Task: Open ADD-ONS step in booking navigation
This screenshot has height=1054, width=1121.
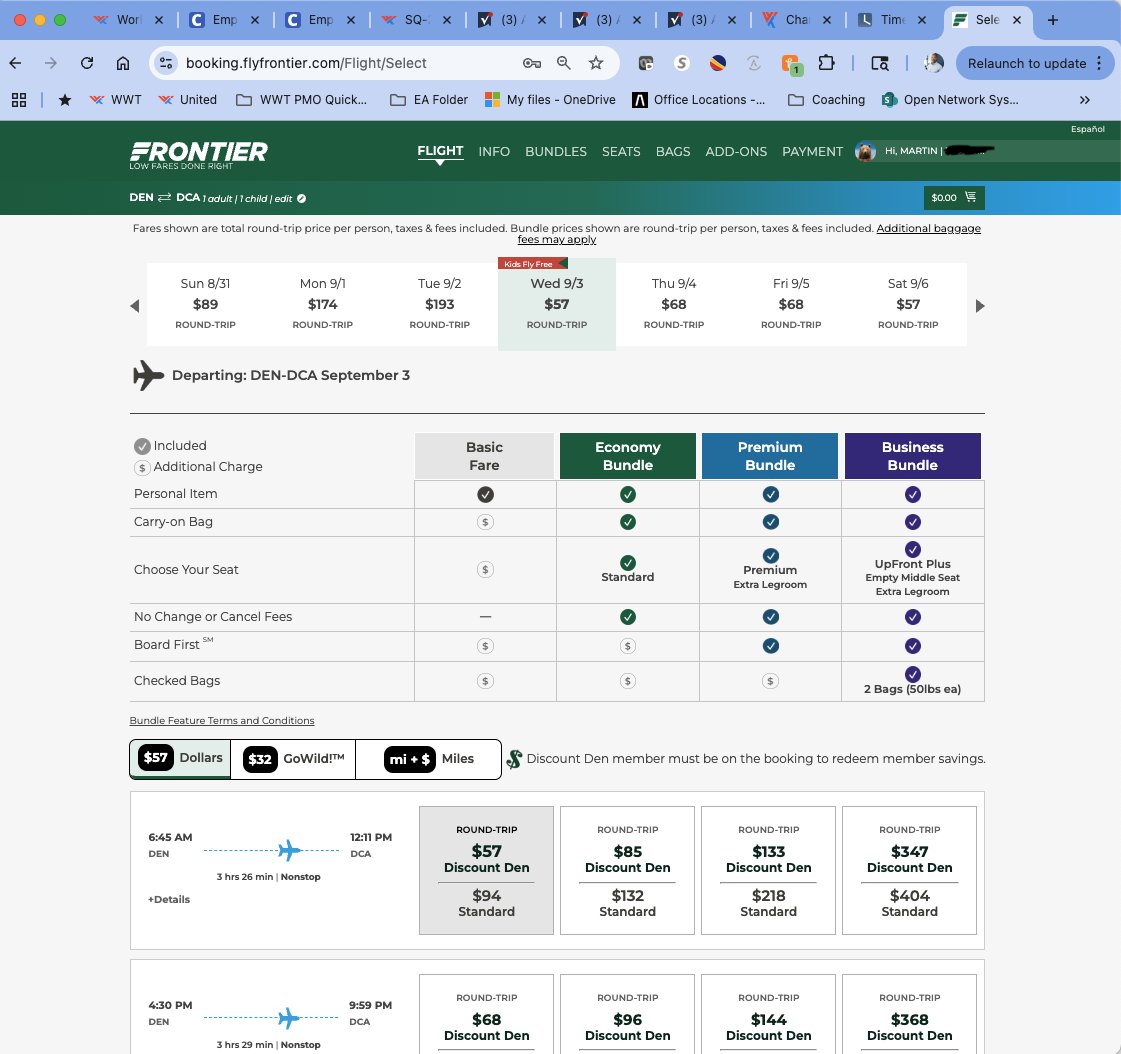Action: tap(736, 152)
